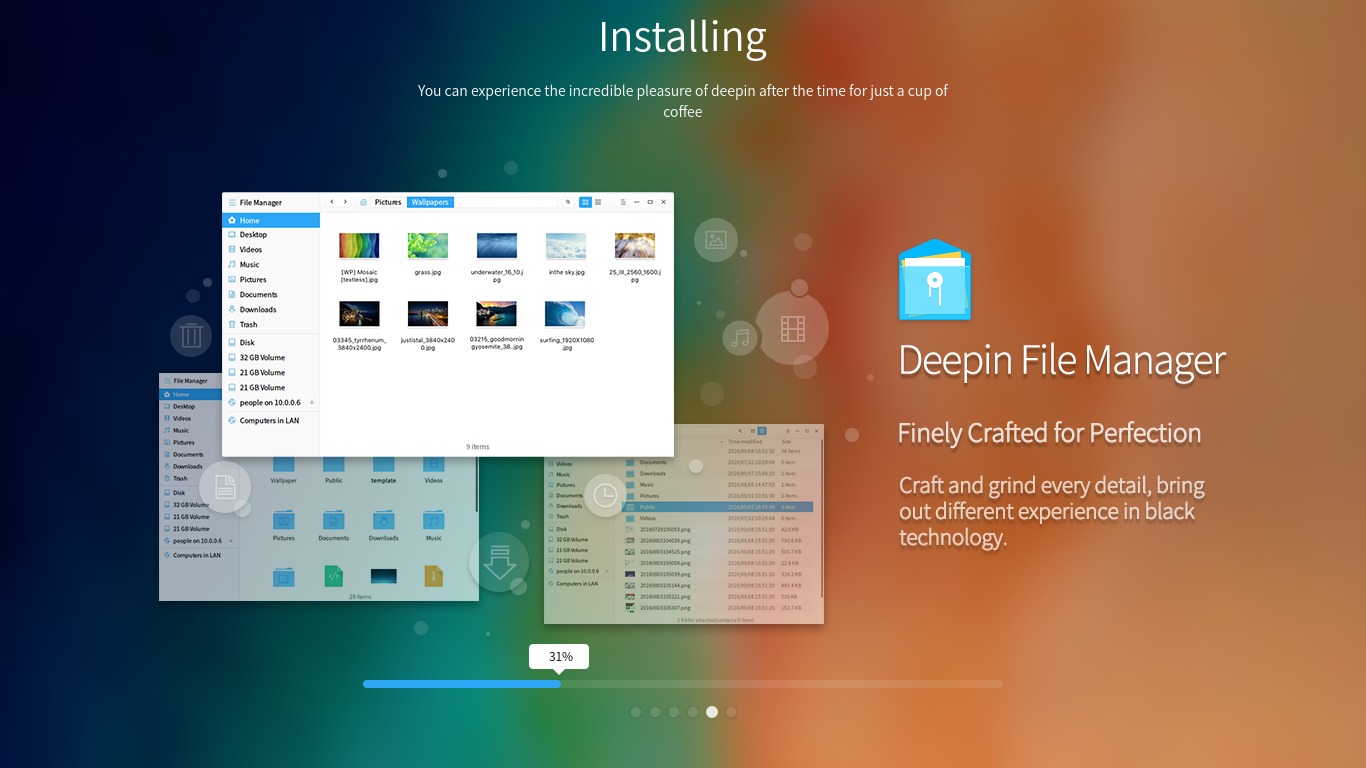
Task: Select the grass.jpg thumbnail
Action: (x=428, y=246)
